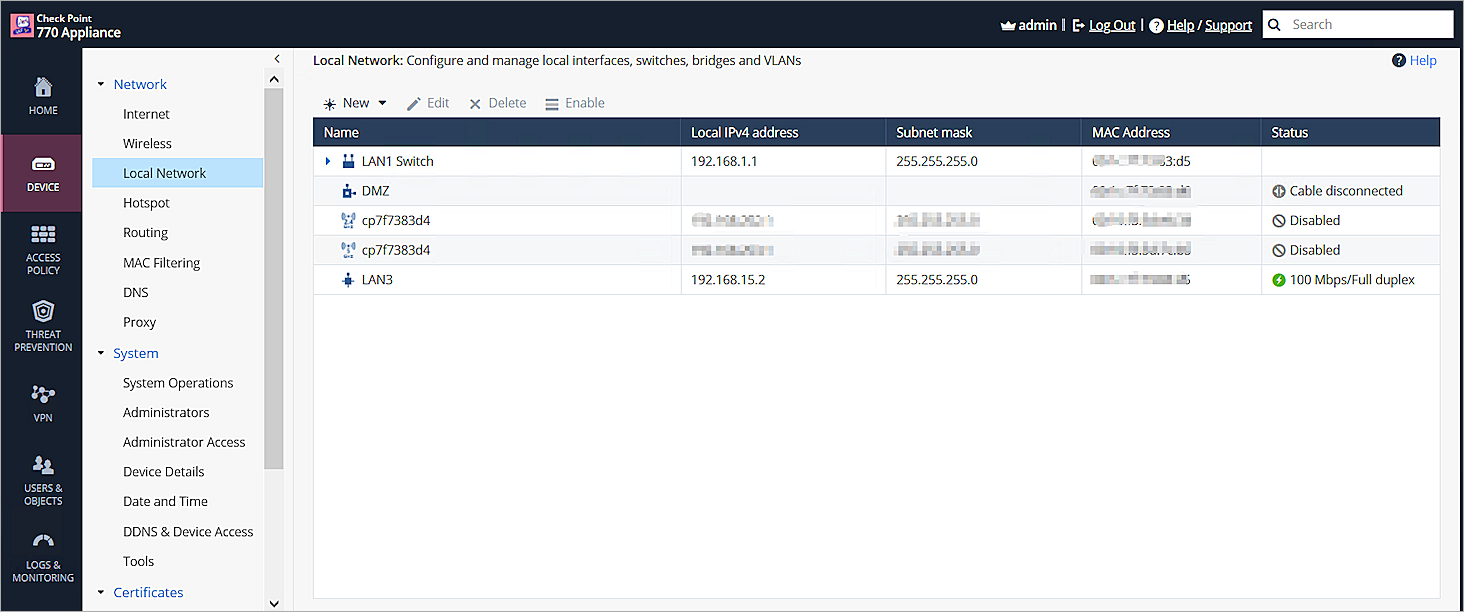
Task: Switch to the Routing settings page
Action: (144, 232)
